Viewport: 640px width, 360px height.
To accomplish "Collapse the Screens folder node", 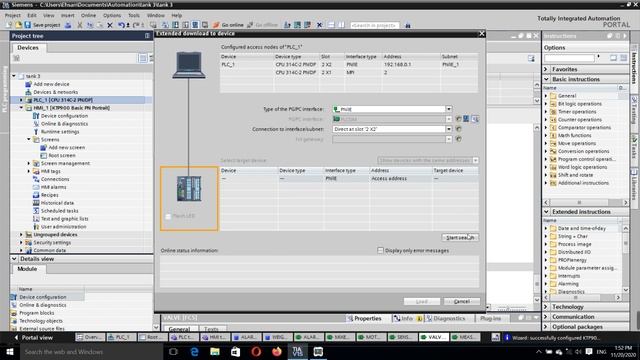I will pyautogui.click(x=29, y=140).
